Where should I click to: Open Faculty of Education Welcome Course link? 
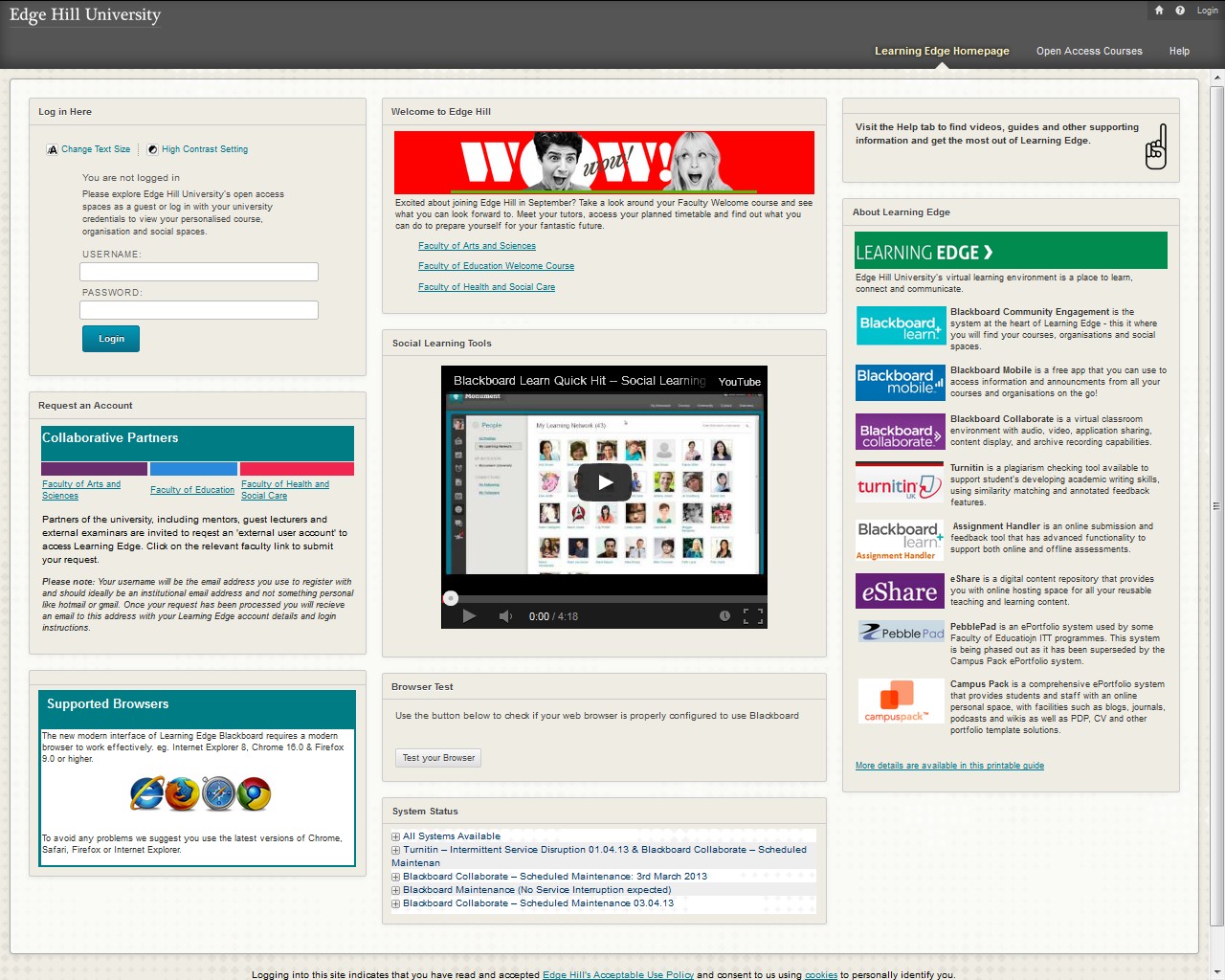click(496, 266)
